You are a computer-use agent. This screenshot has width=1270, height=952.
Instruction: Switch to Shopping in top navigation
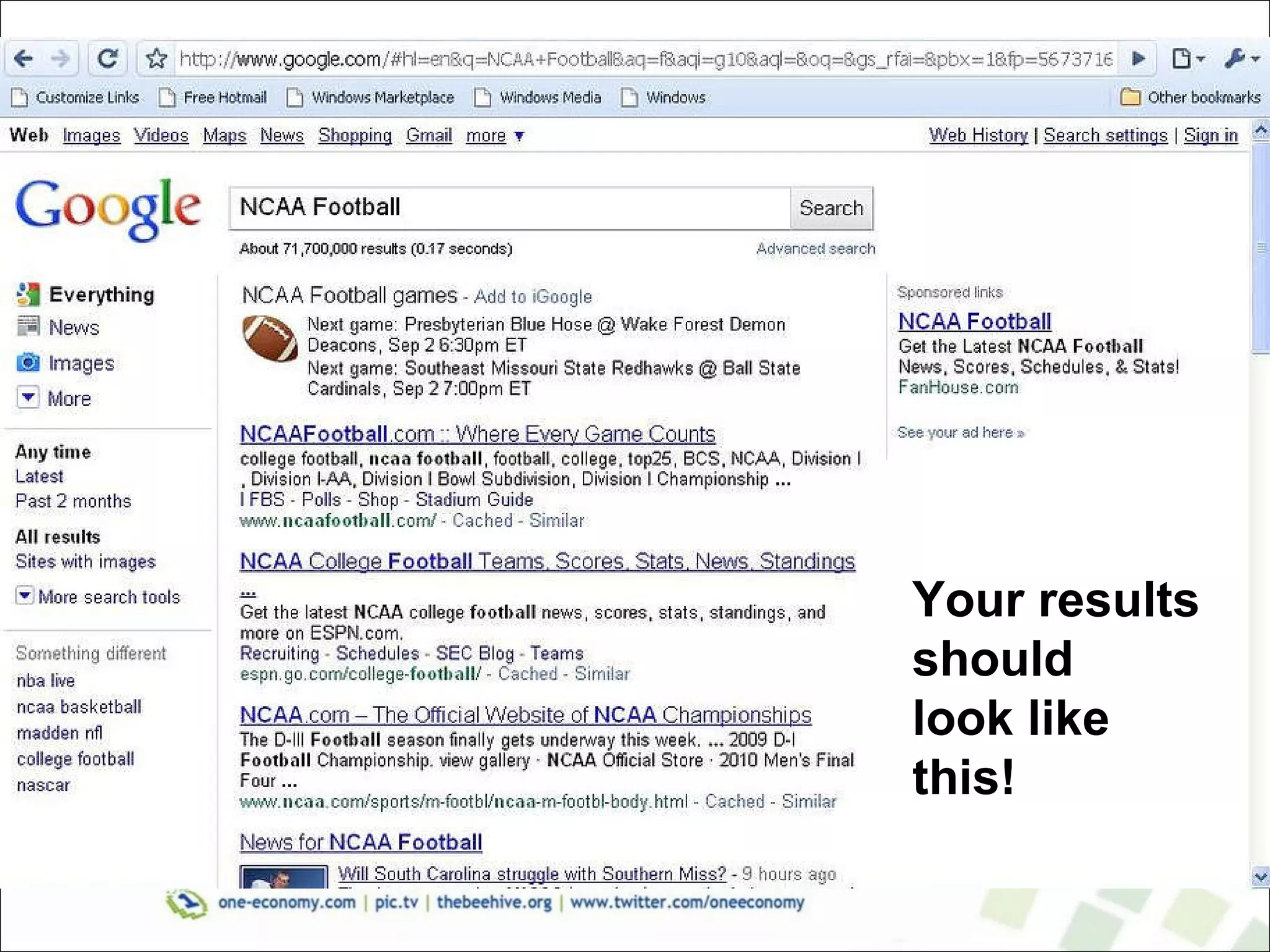pos(355,135)
